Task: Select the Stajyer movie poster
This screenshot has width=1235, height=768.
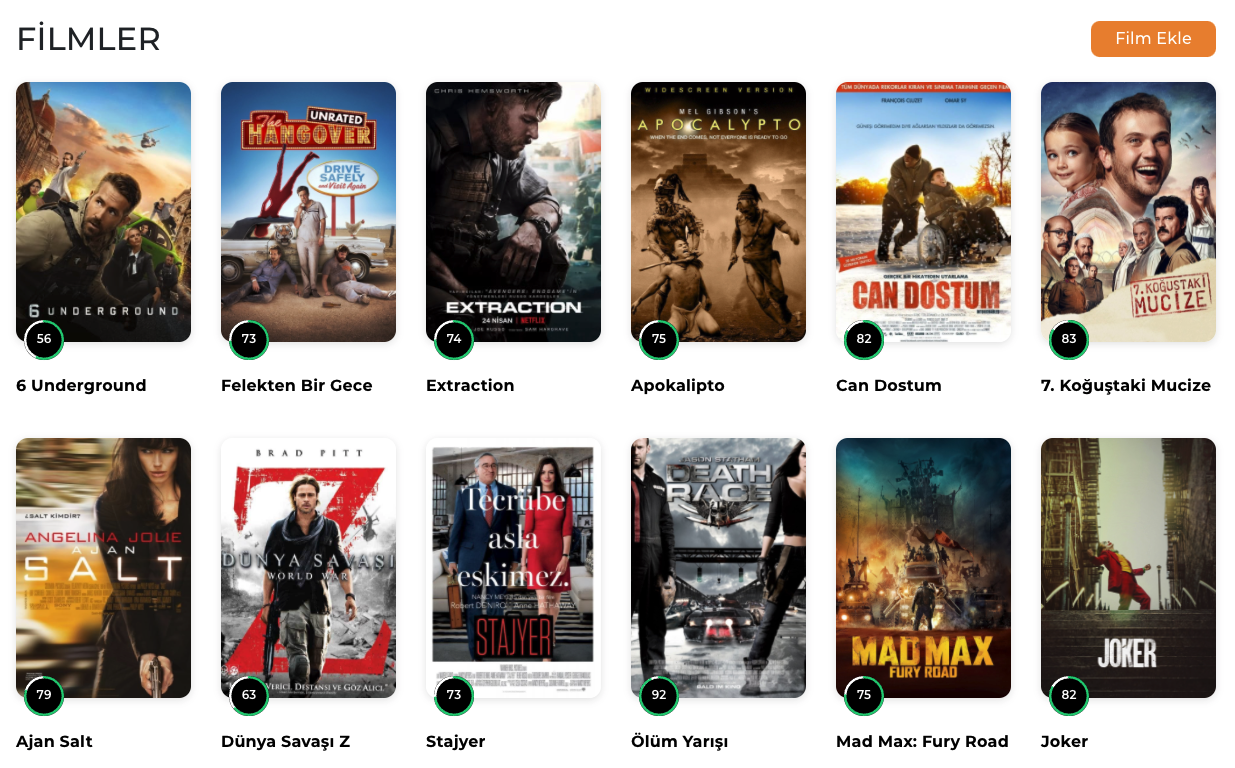Action: (513, 568)
